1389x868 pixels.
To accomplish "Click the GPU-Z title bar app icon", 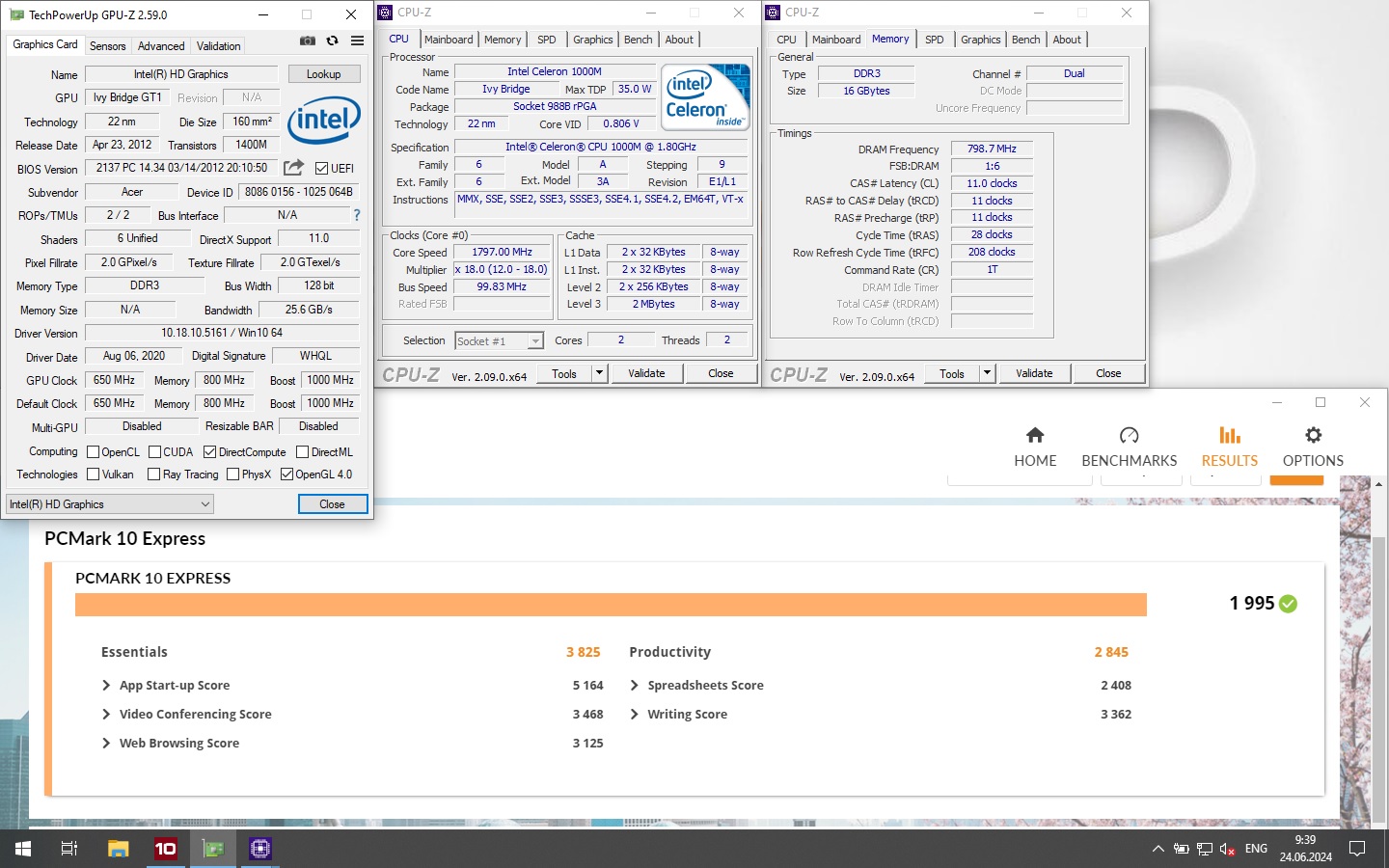I will click(16, 14).
